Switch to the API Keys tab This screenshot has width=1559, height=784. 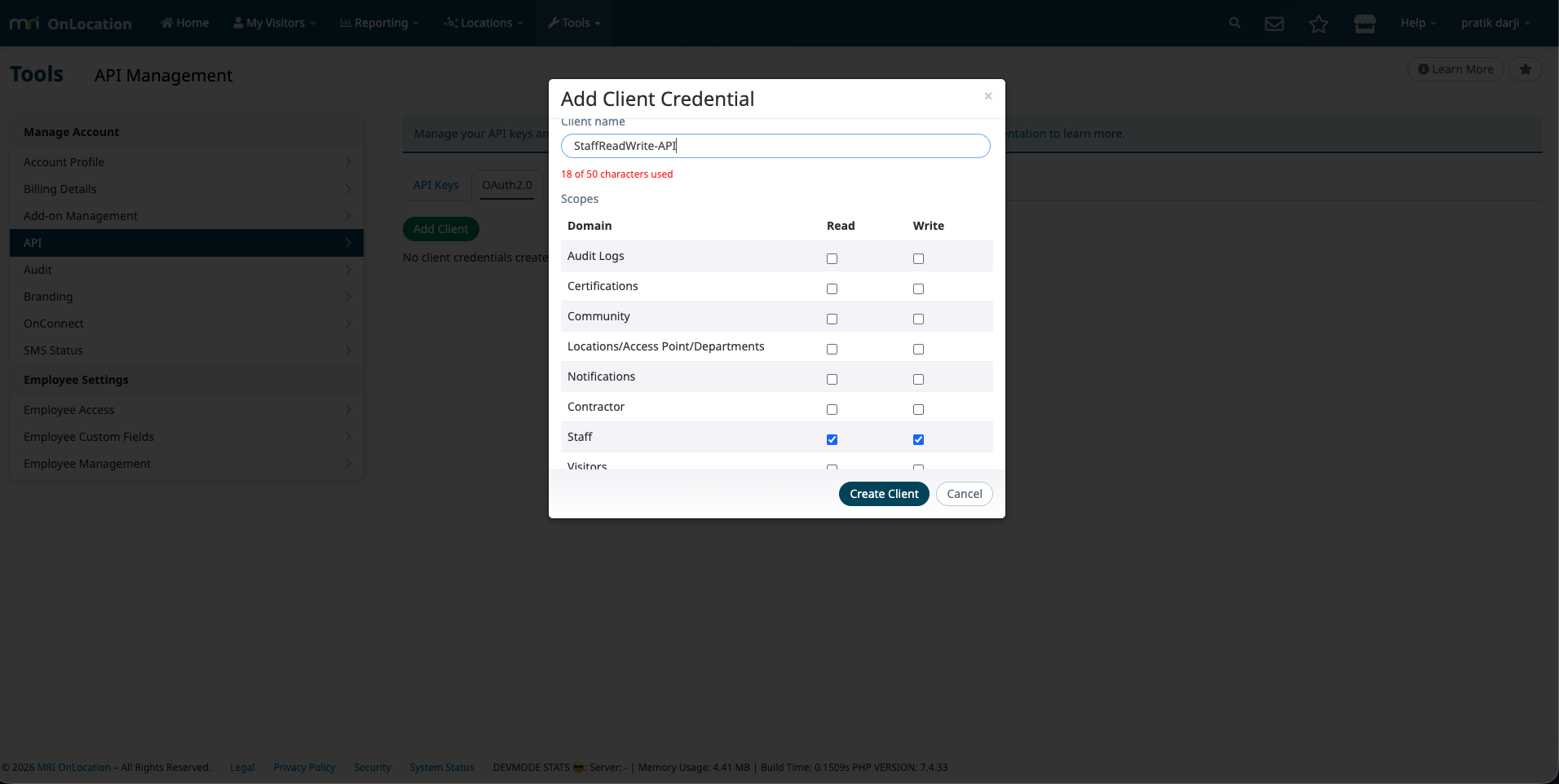(435, 184)
